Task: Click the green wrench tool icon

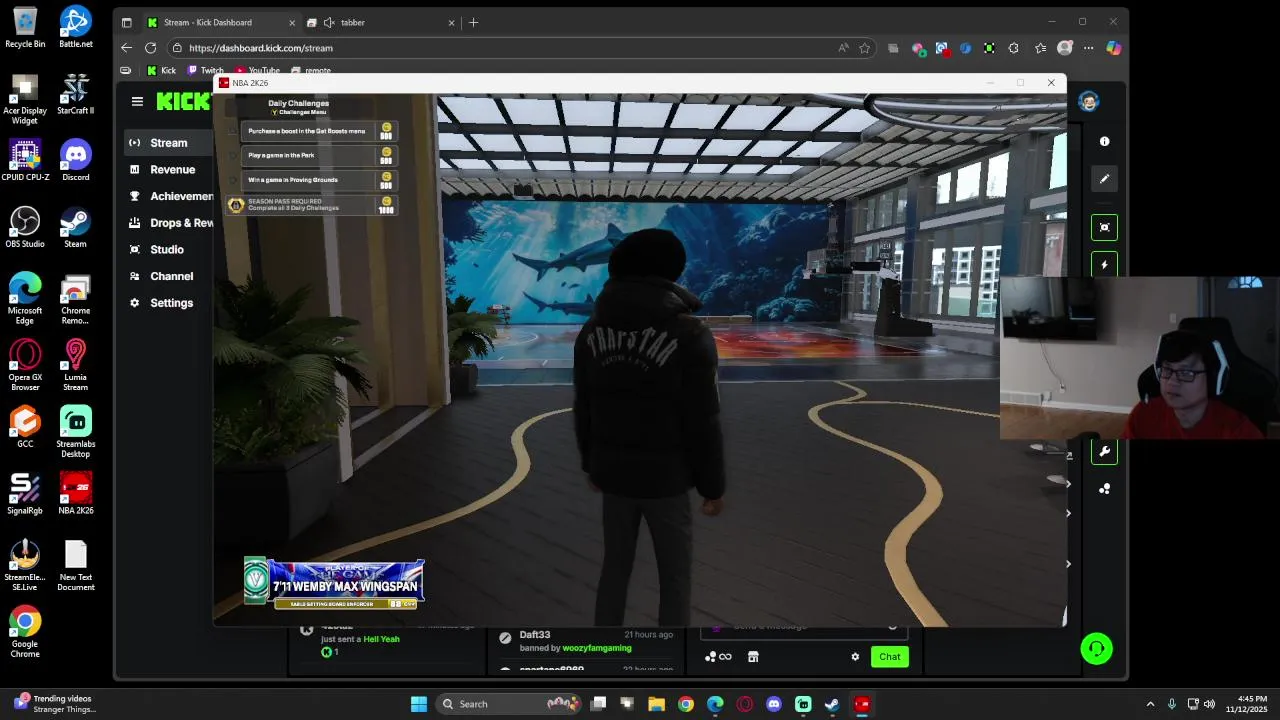Action: pyautogui.click(x=1104, y=451)
